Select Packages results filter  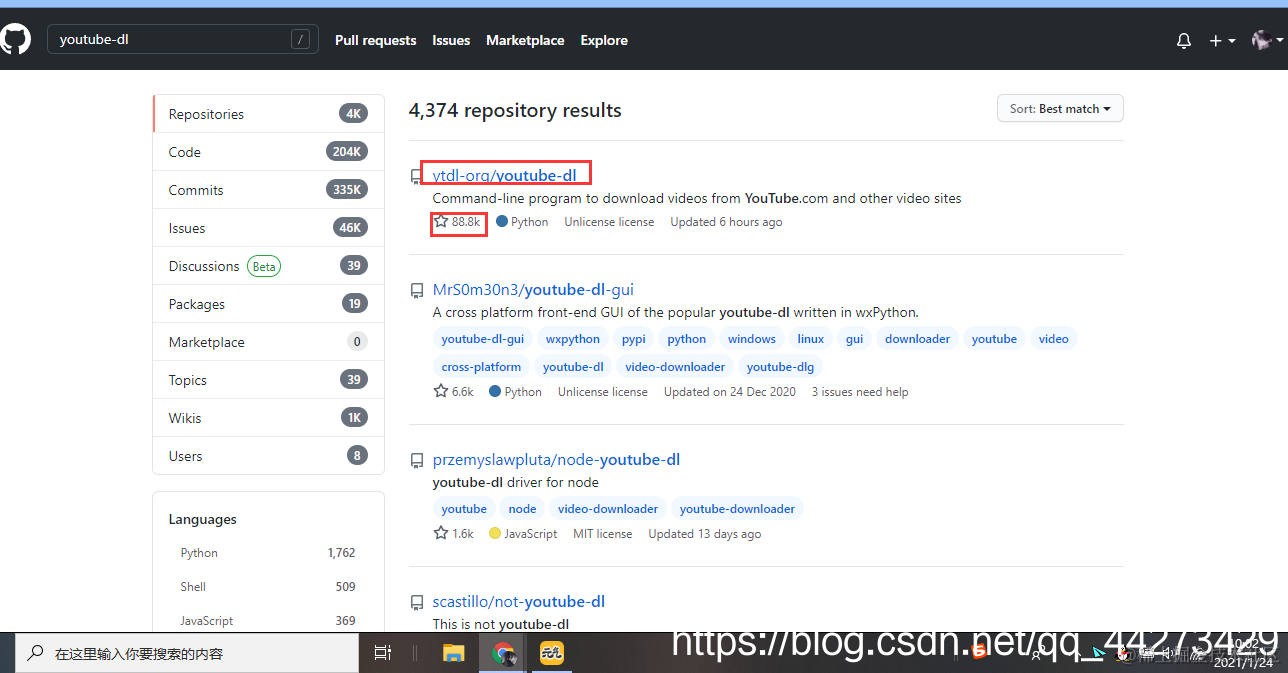pos(268,304)
